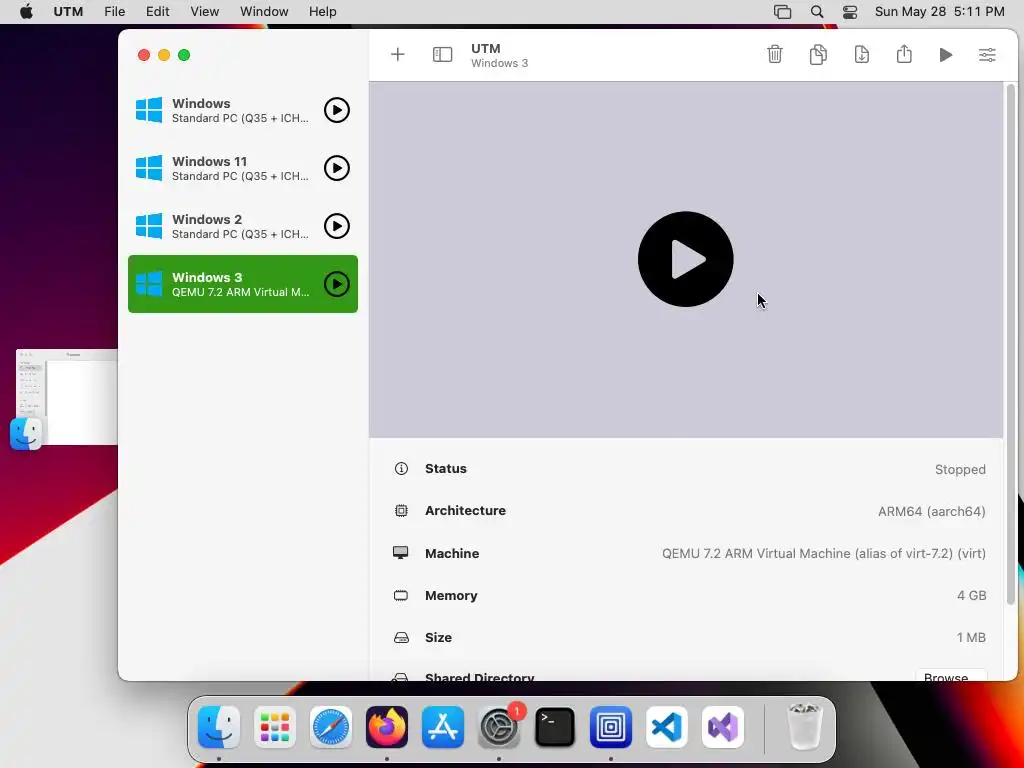Click the Machine monitor icon
Viewport: 1024px width, 768px height.
tap(400, 552)
